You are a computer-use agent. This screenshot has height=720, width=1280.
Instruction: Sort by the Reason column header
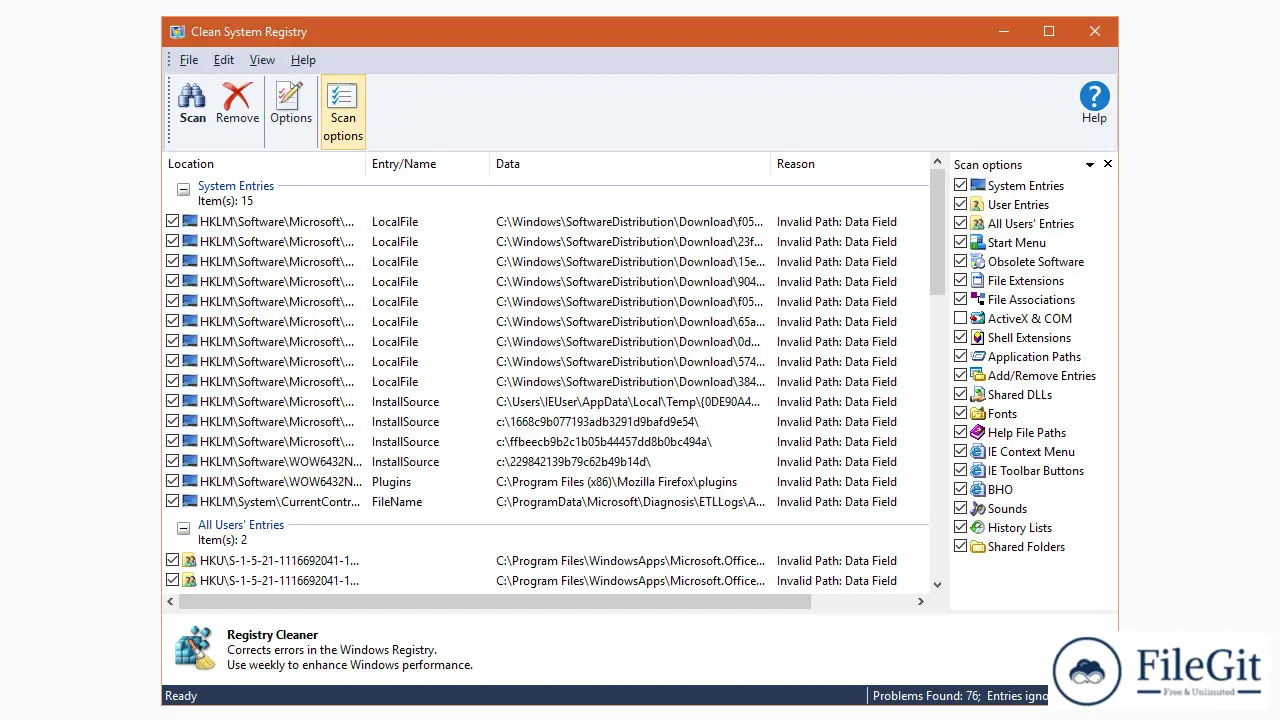[x=849, y=164]
